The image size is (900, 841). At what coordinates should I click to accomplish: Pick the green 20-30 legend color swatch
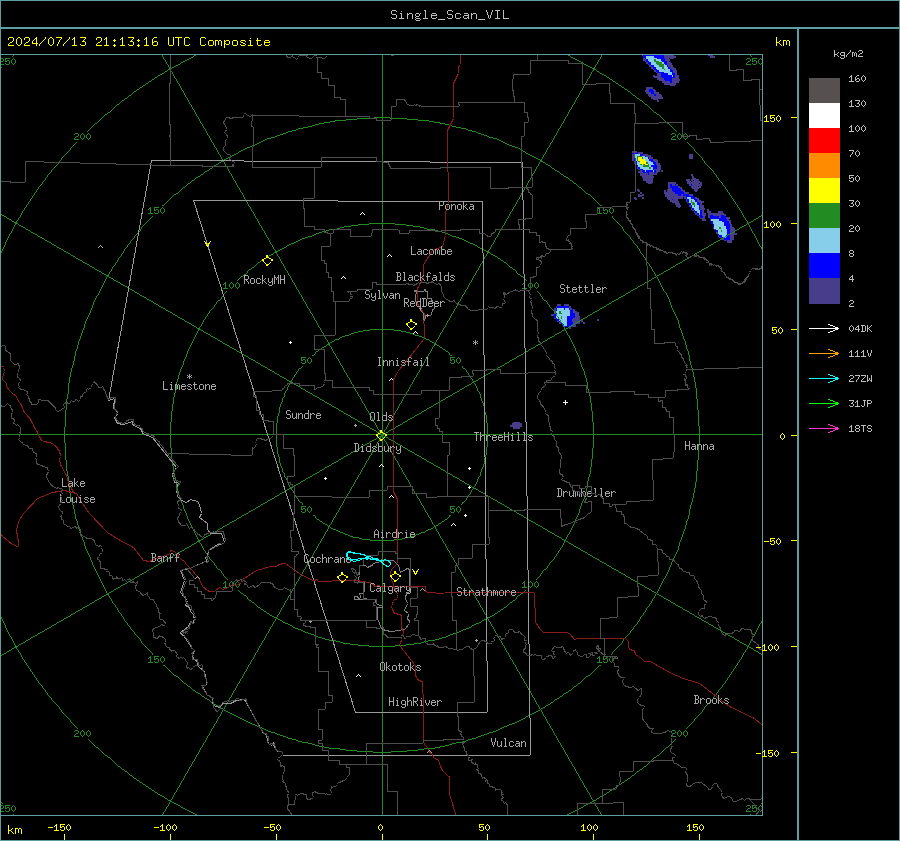click(824, 216)
